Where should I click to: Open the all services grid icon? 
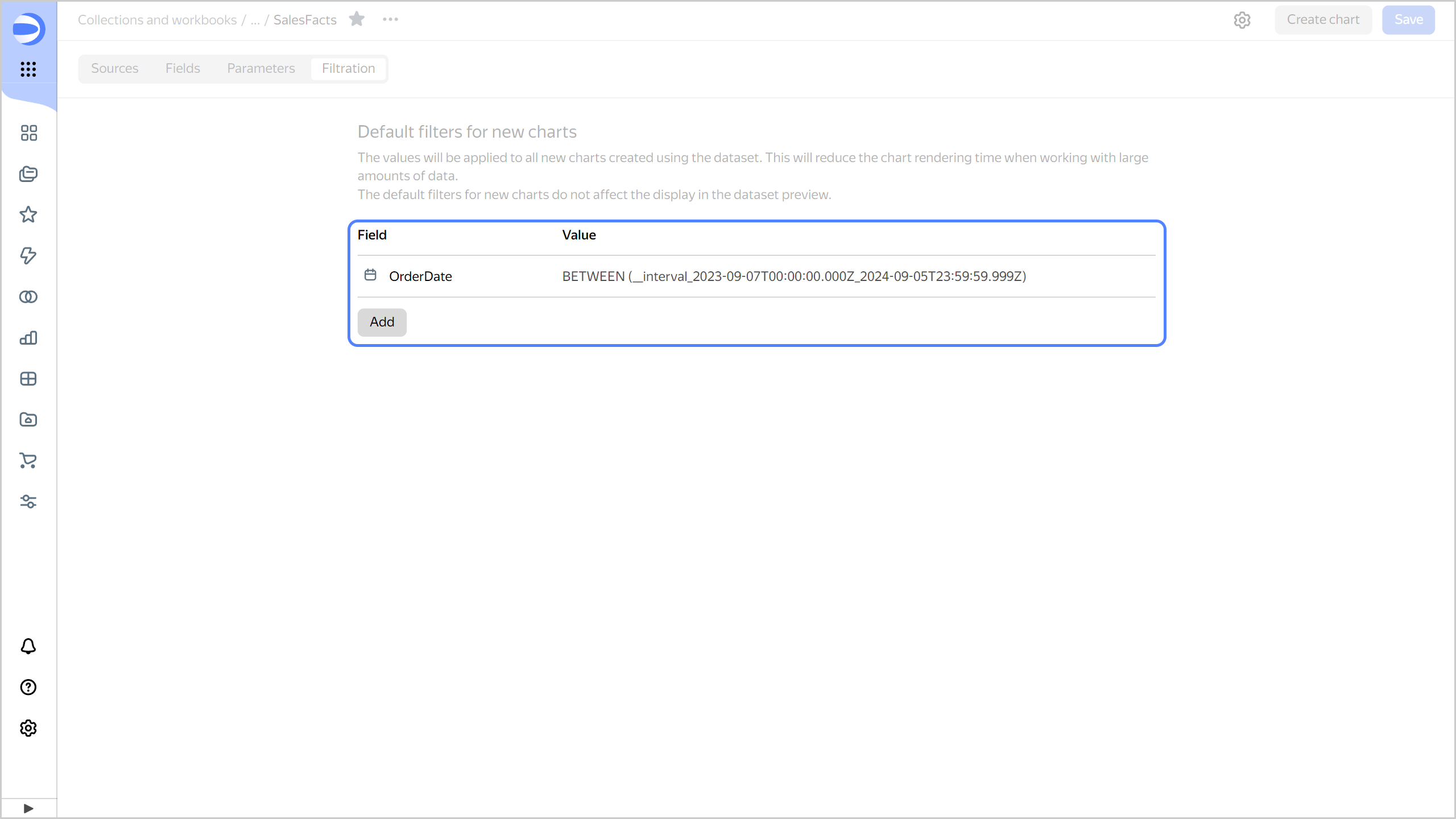pyautogui.click(x=28, y=69)
